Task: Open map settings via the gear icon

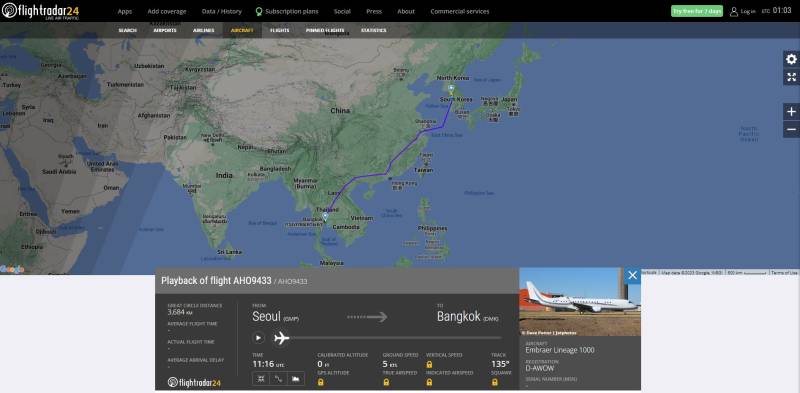Action: [791, 59]
